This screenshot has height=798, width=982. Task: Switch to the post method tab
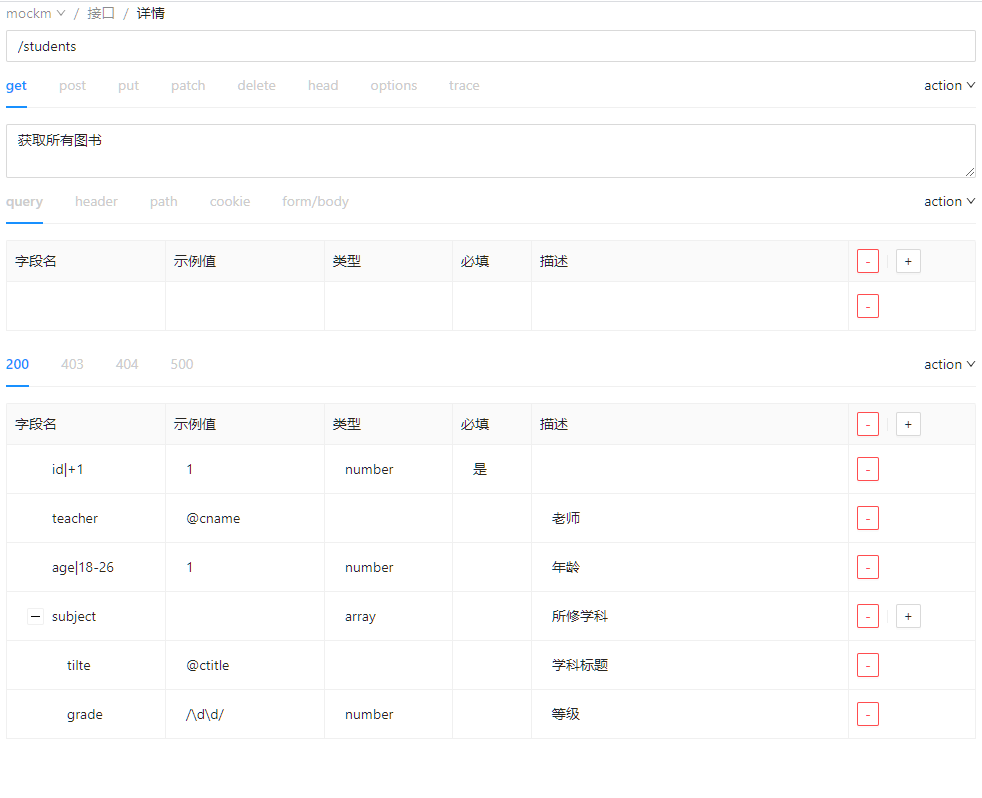click(x=72, y=86)
